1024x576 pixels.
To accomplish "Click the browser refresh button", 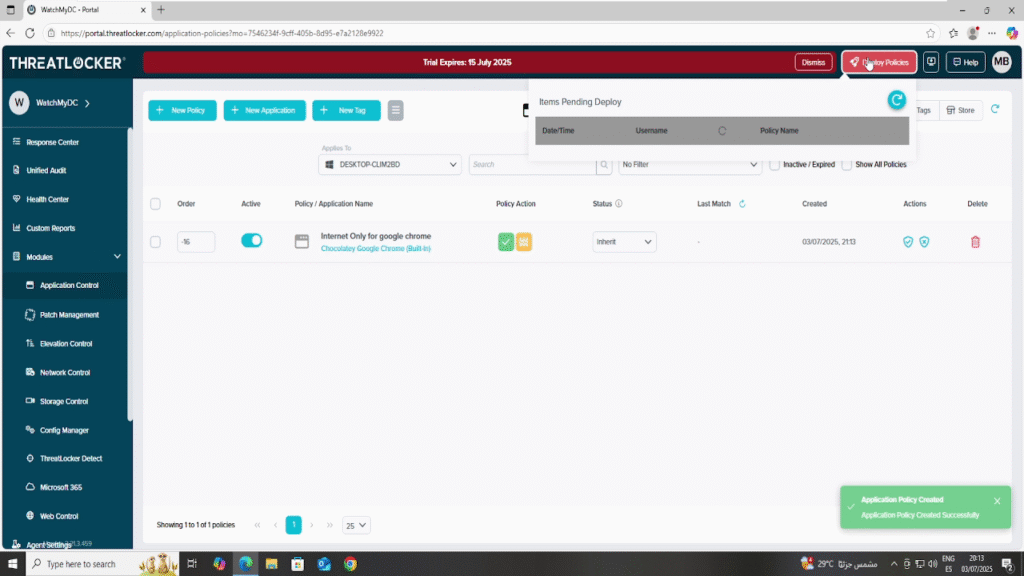I will click(30, 33).
